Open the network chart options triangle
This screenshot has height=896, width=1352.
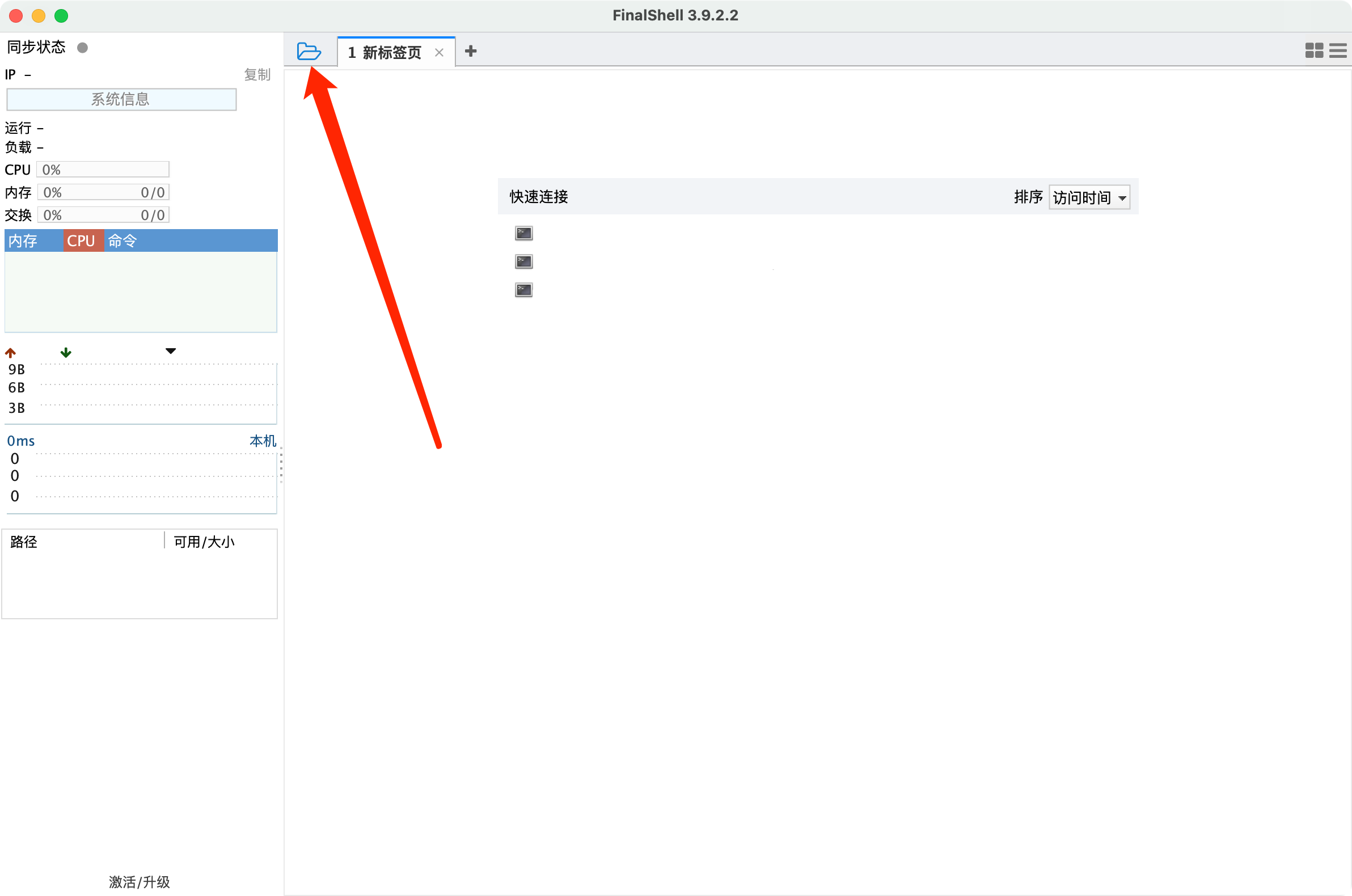click(x=170, y=350)
